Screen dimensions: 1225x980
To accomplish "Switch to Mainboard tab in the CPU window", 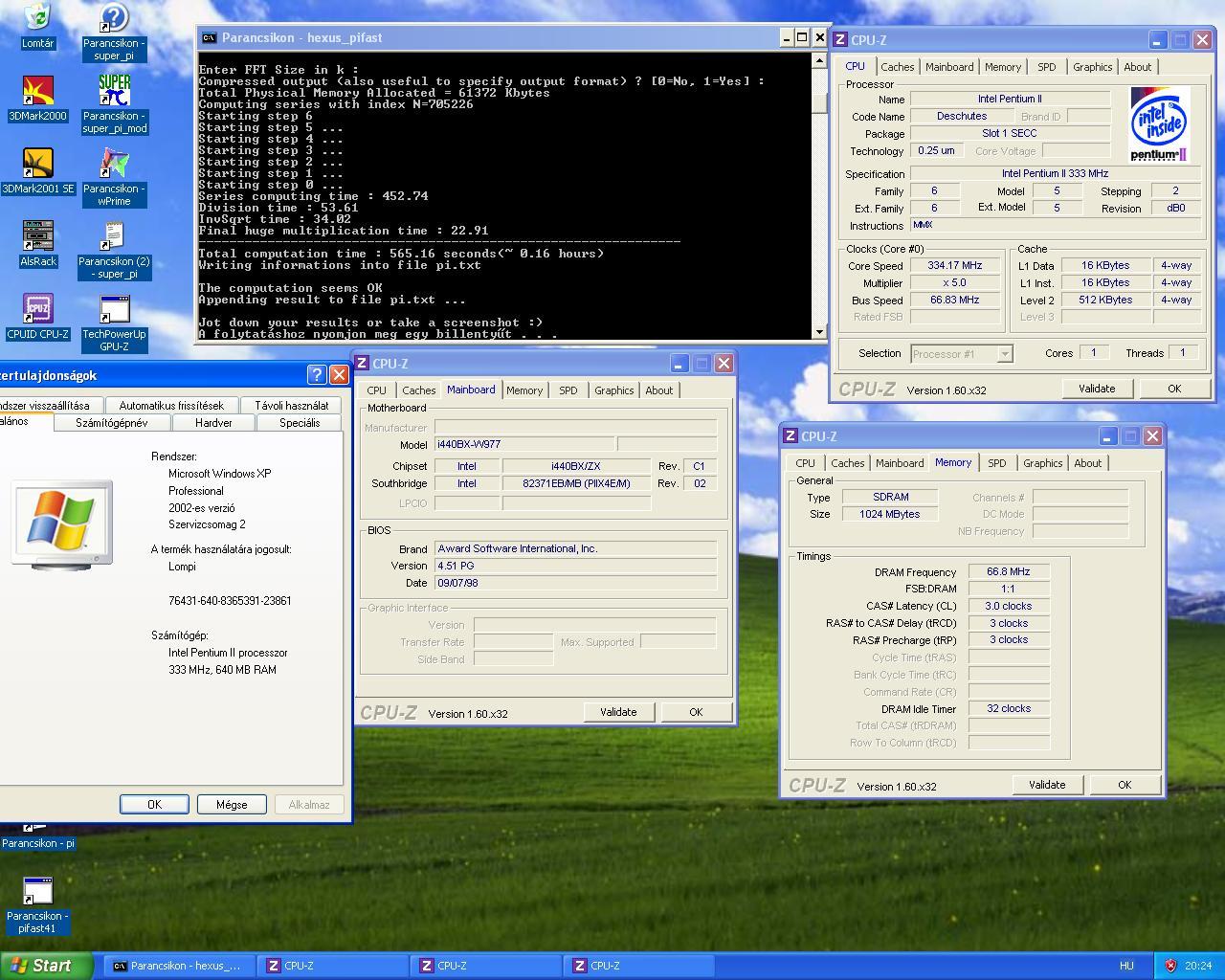I will (x=949, y=67).
